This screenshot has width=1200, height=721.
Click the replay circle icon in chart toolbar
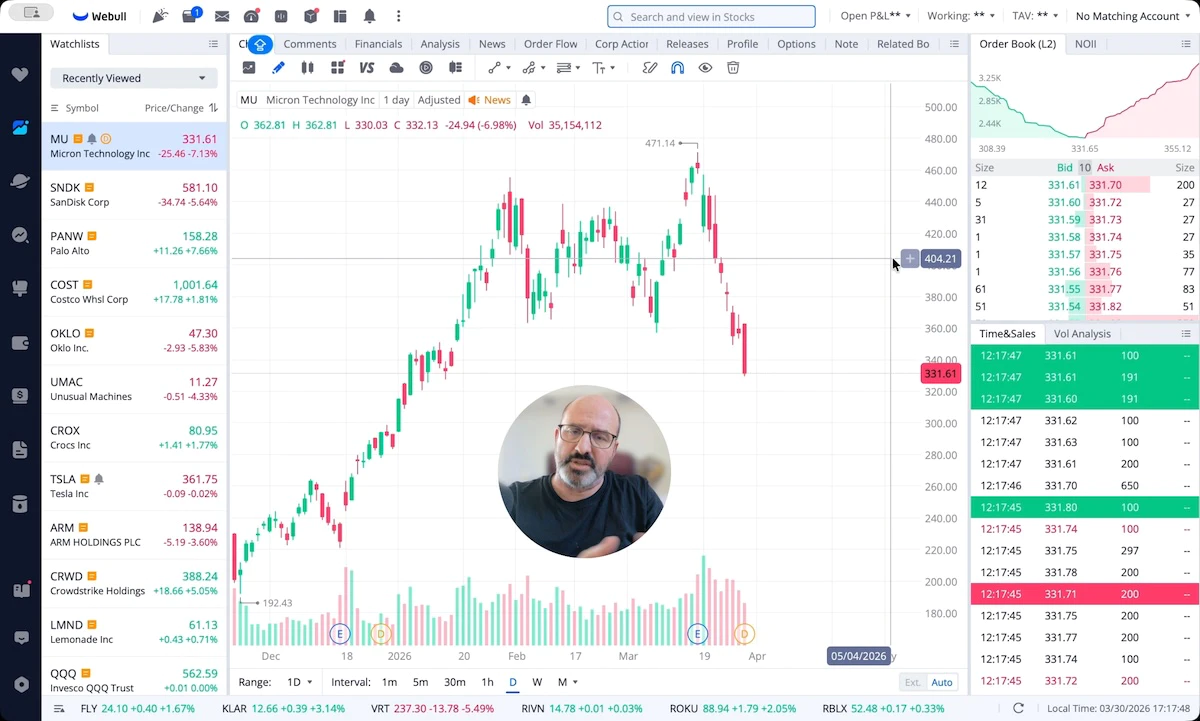(x=426, y=68)
